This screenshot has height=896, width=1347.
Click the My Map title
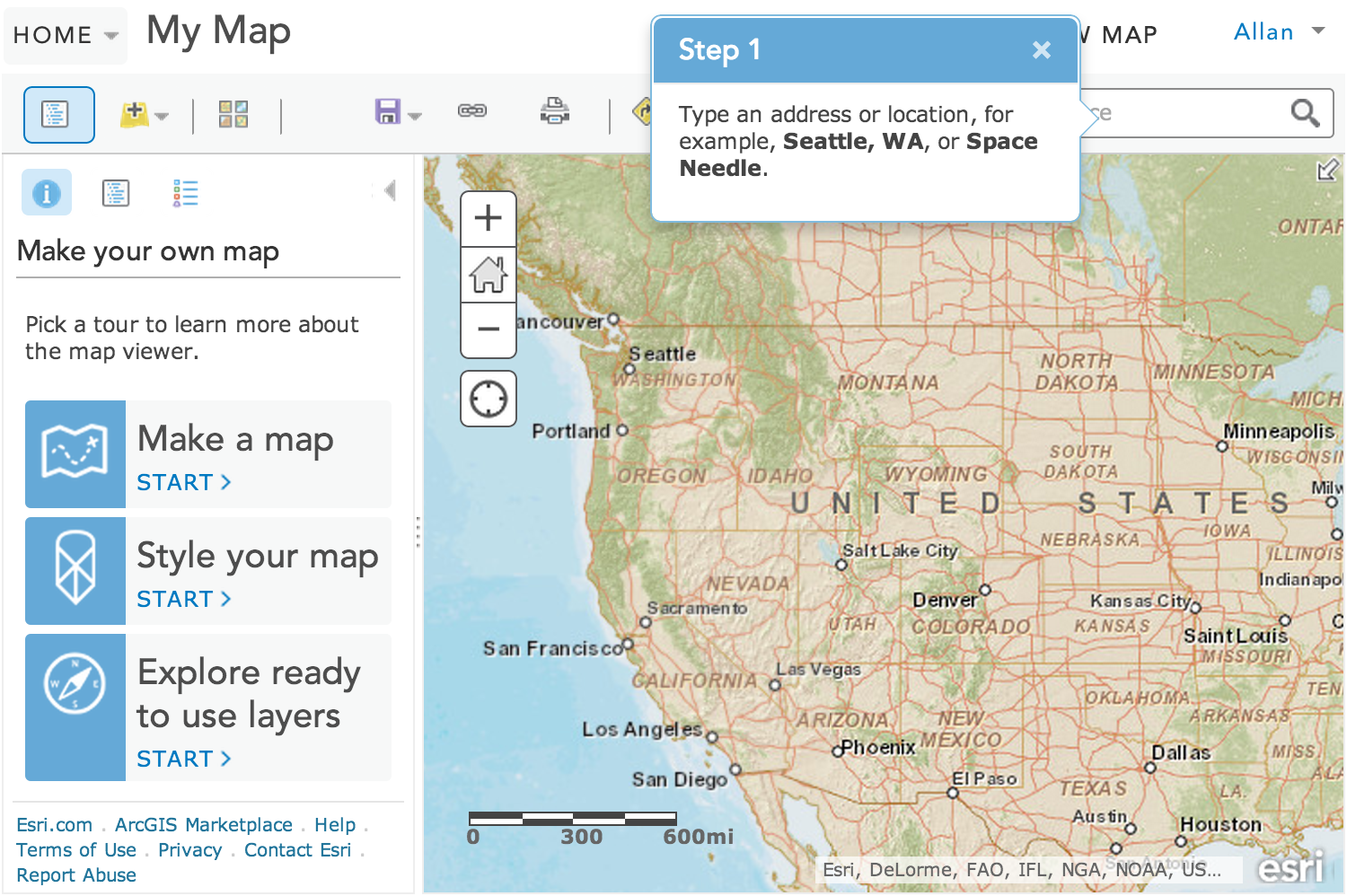219,31
